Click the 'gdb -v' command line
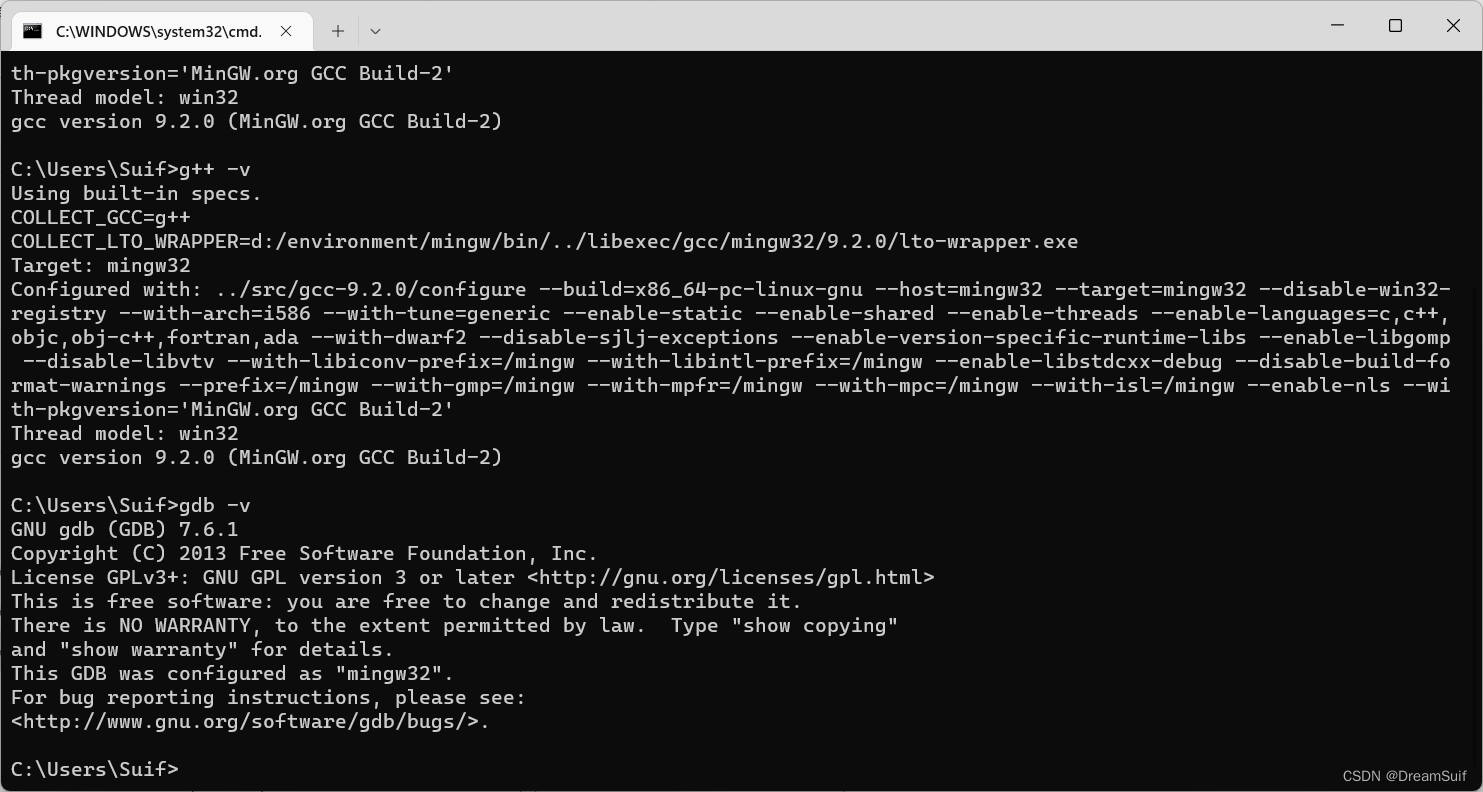The height and width of the screenshot is (792, 1483). tap(131, 506)
